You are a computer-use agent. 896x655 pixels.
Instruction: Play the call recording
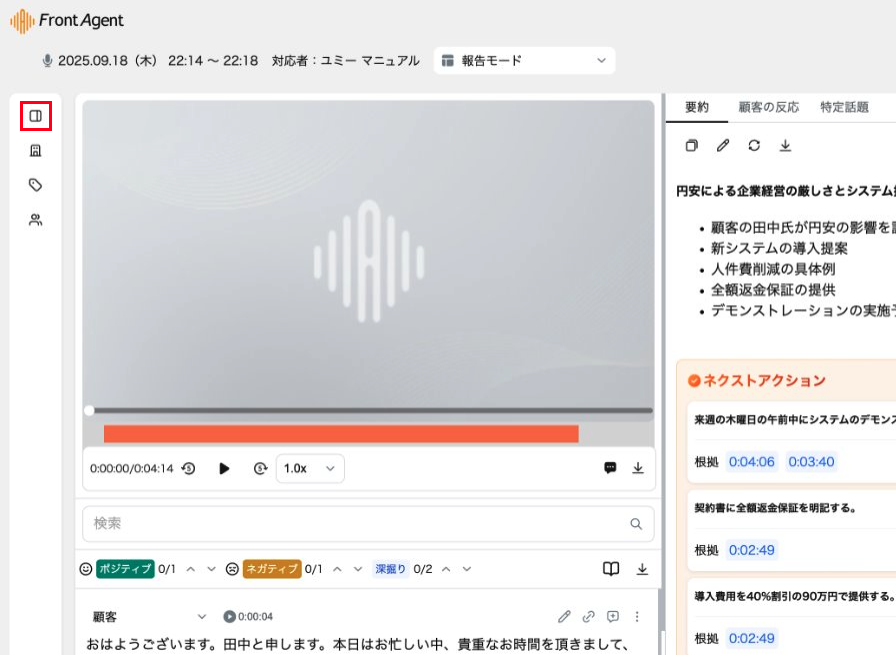click(x=224, y=468)
